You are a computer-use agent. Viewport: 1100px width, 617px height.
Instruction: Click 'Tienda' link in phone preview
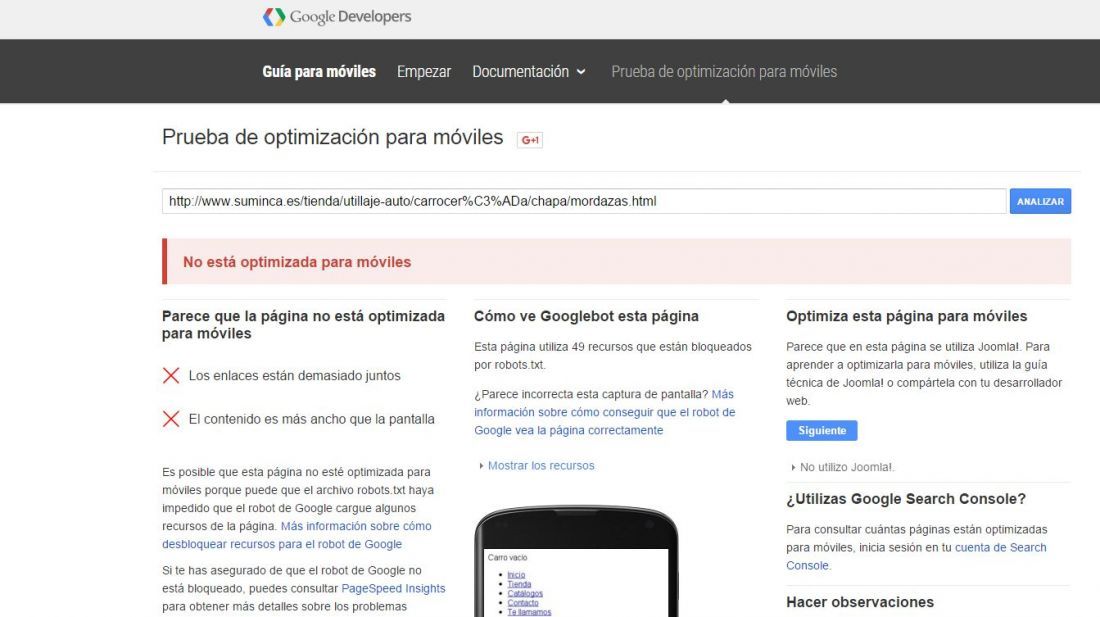(519, 584)
